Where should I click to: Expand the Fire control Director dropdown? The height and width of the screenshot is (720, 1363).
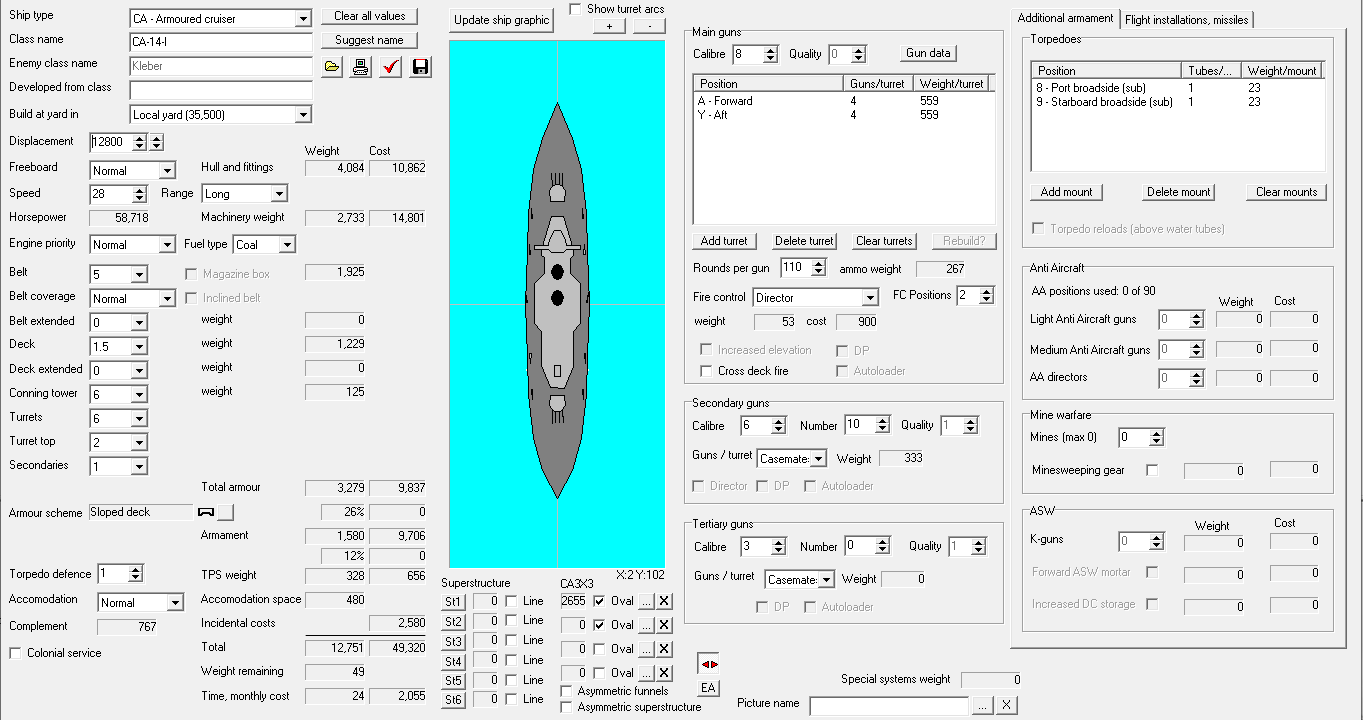869,298
